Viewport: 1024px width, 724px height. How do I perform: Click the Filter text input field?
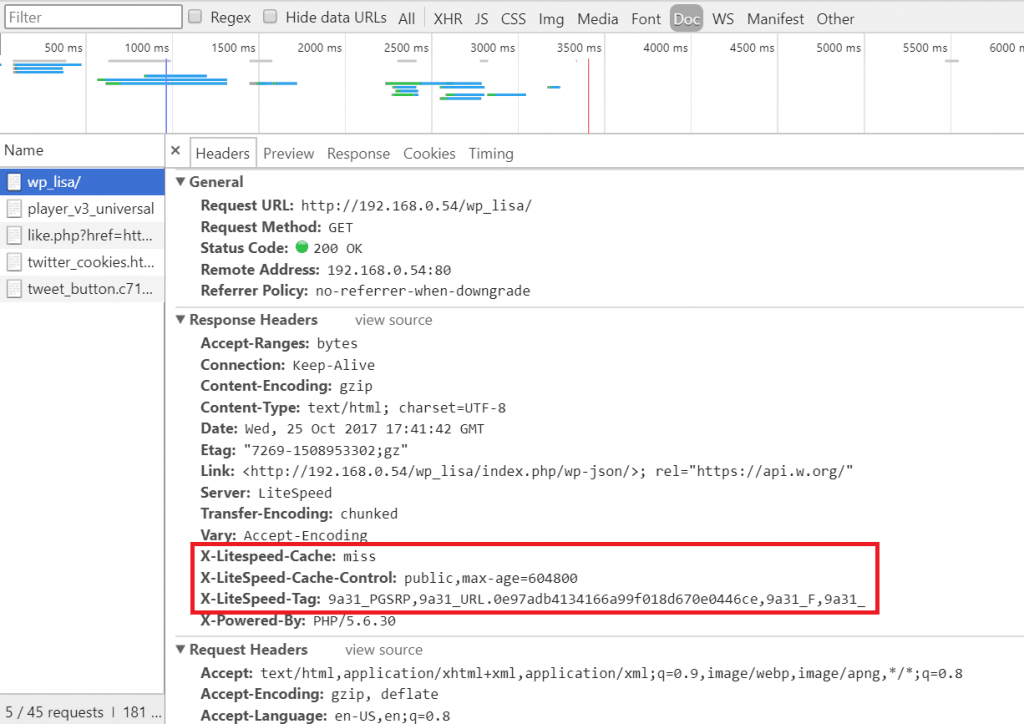[93, 17]
